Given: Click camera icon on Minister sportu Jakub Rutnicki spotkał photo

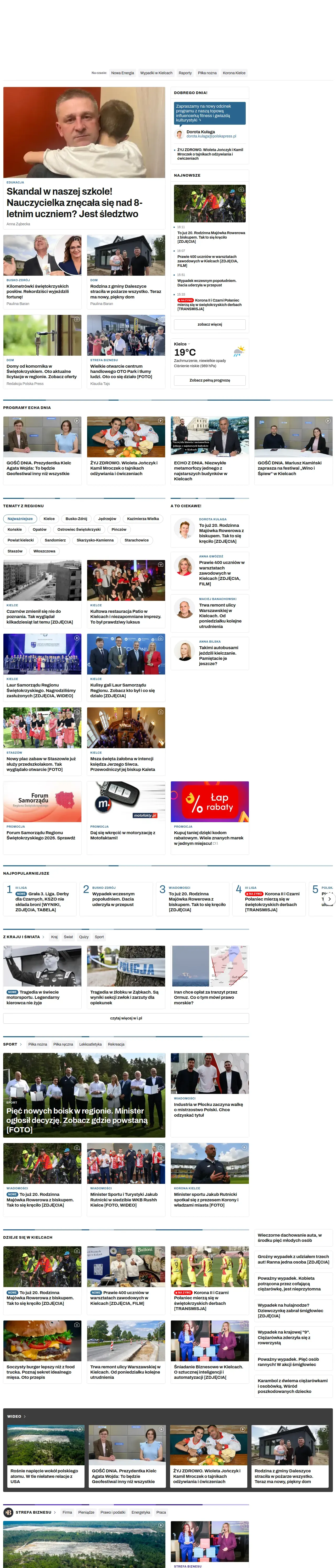Looking at the screenshot, I should [x=244, y=1148].
